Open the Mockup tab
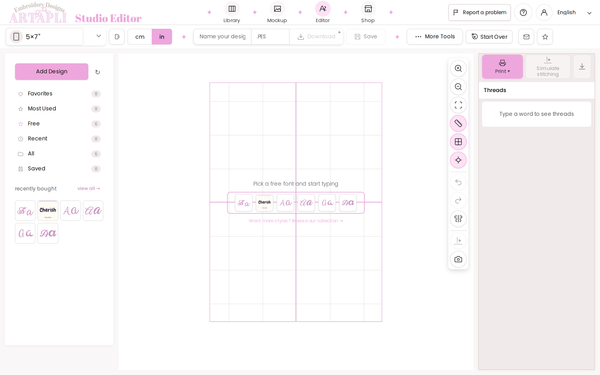 tap(277, 13)
